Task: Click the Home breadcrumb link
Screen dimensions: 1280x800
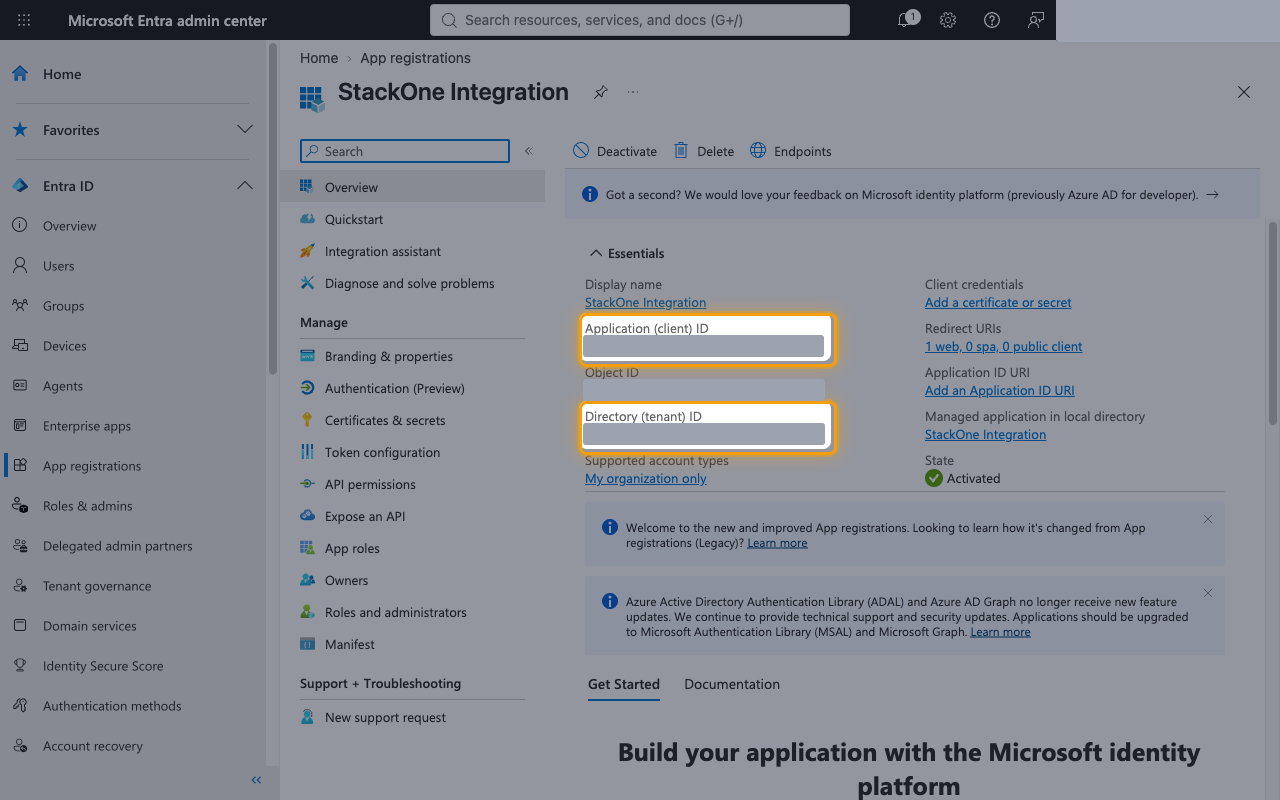Action: click(319, 58)
